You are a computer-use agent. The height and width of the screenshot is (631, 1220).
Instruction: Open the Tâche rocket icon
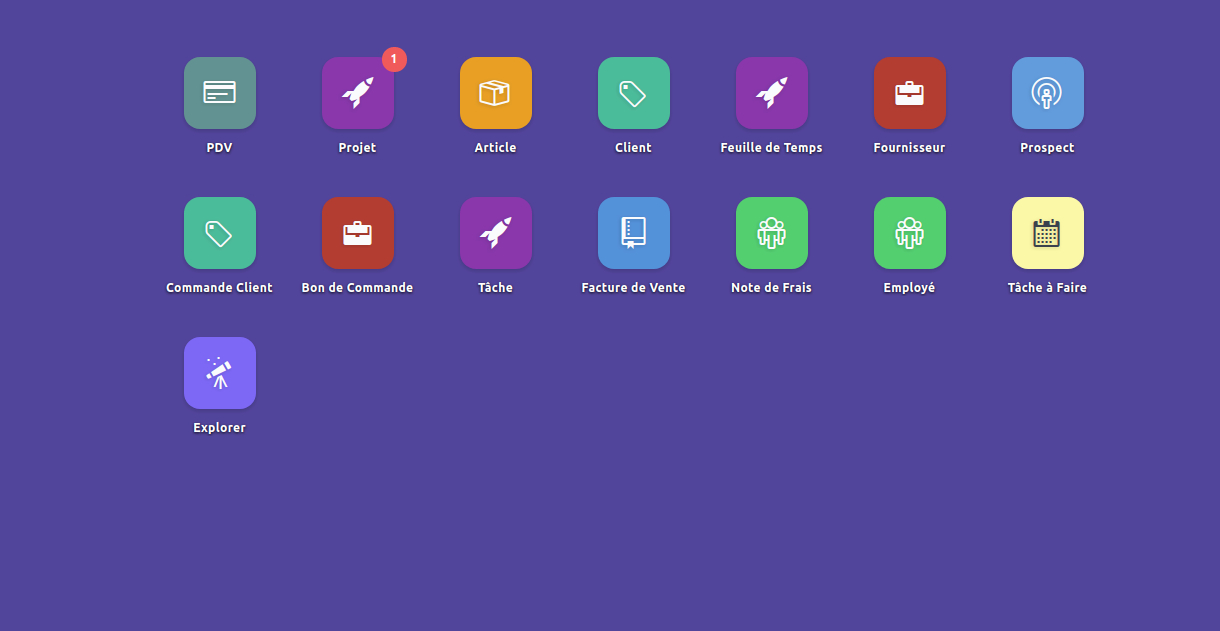pyautogui.click(x=496, y=233)
